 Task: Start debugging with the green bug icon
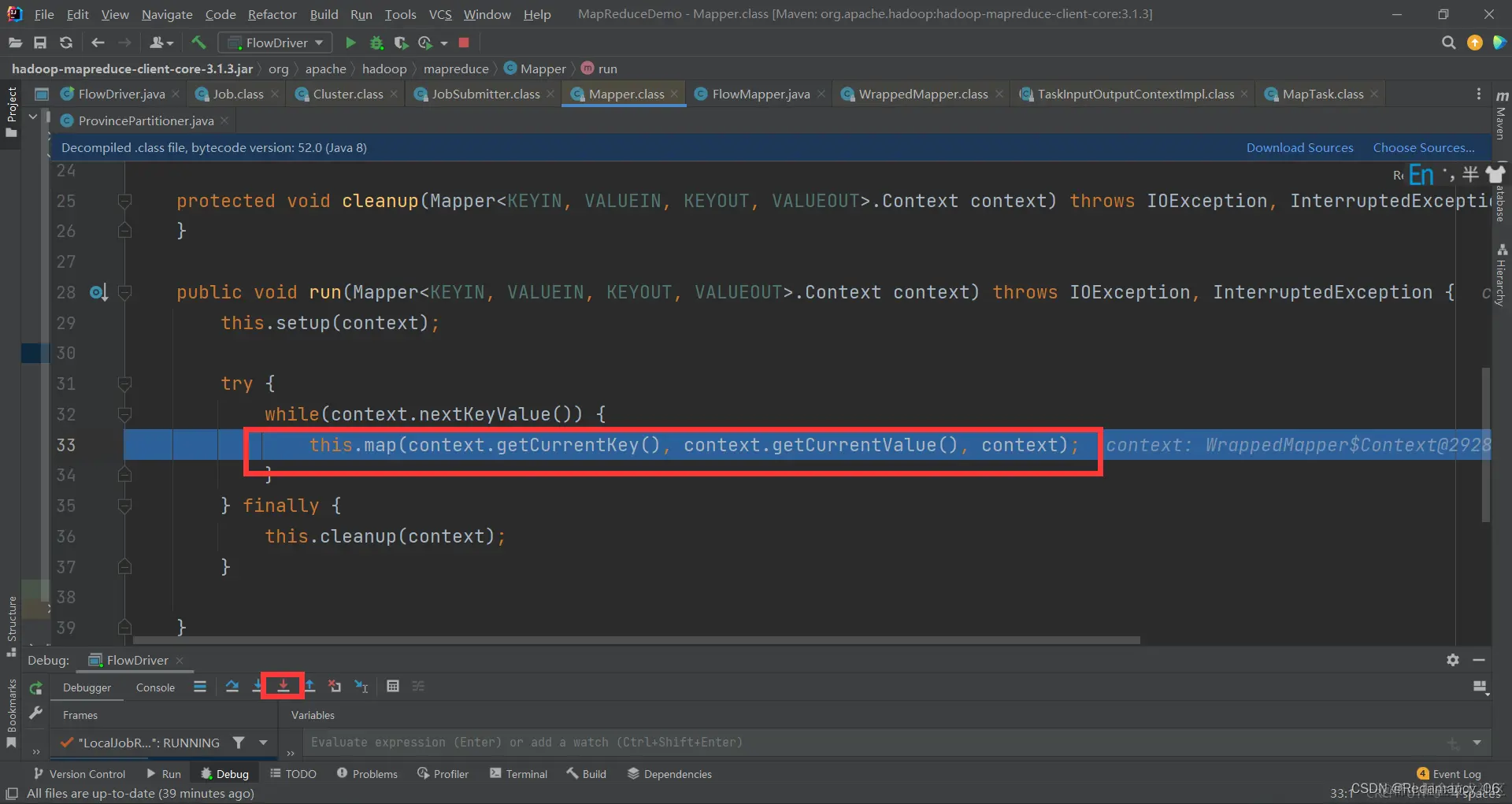point(376,43)
